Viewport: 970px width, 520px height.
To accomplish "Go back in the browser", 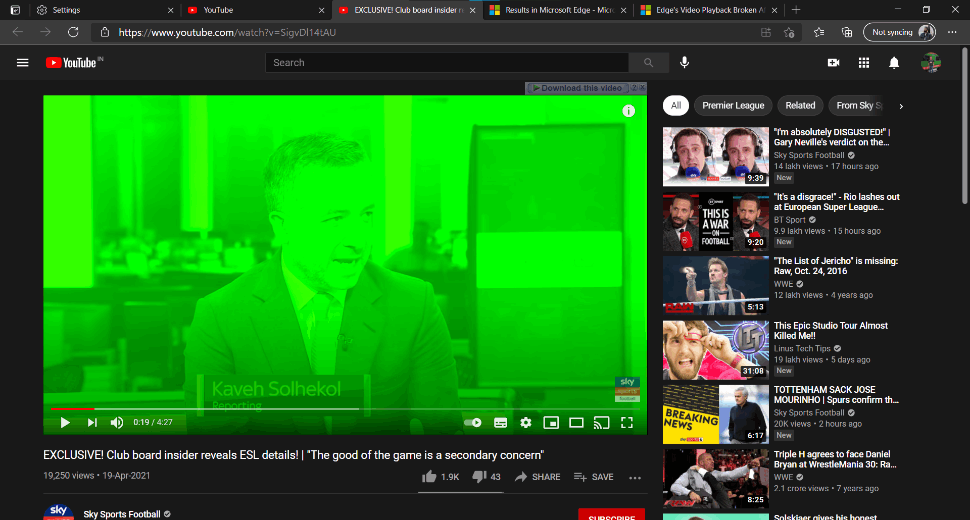I will coord(18,32).
